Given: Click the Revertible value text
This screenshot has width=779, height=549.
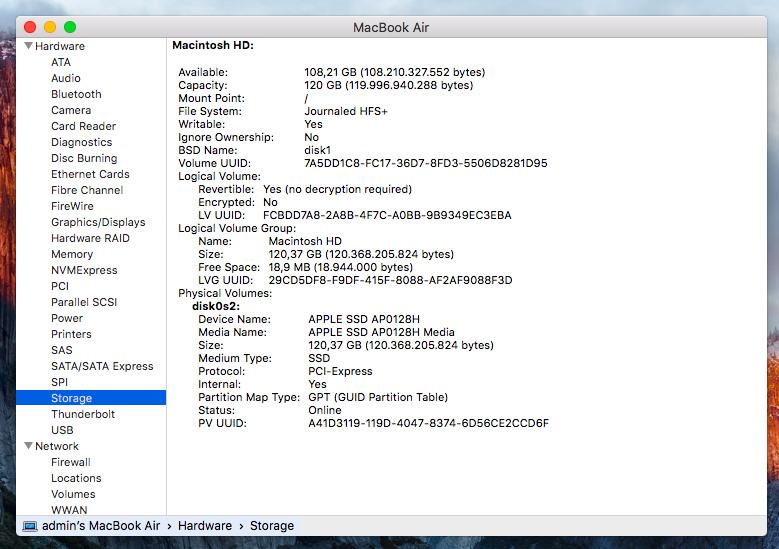Looking at the screenshot, I should point(337,189).
